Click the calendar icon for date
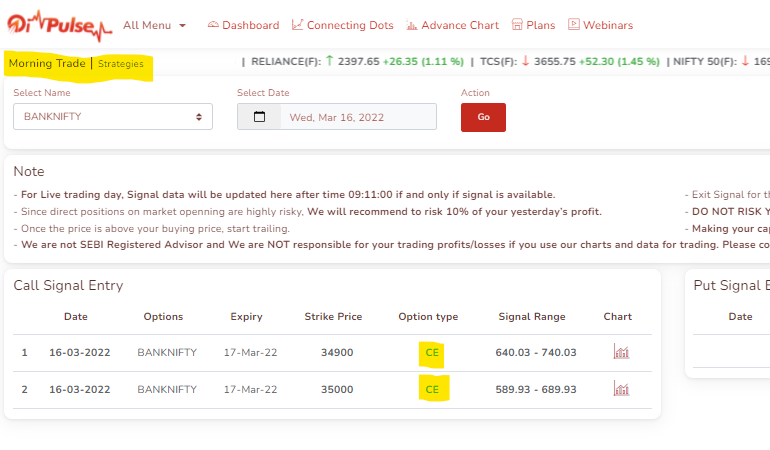The height and width of the screenshot is (450, 770). pos(259,116)
